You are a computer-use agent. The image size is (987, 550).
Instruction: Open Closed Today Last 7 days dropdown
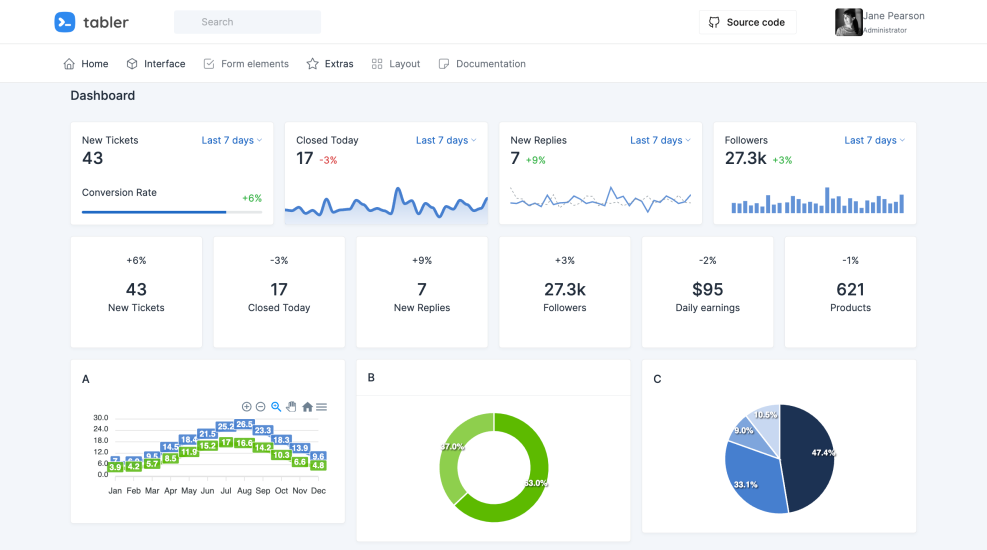(446, 141)
